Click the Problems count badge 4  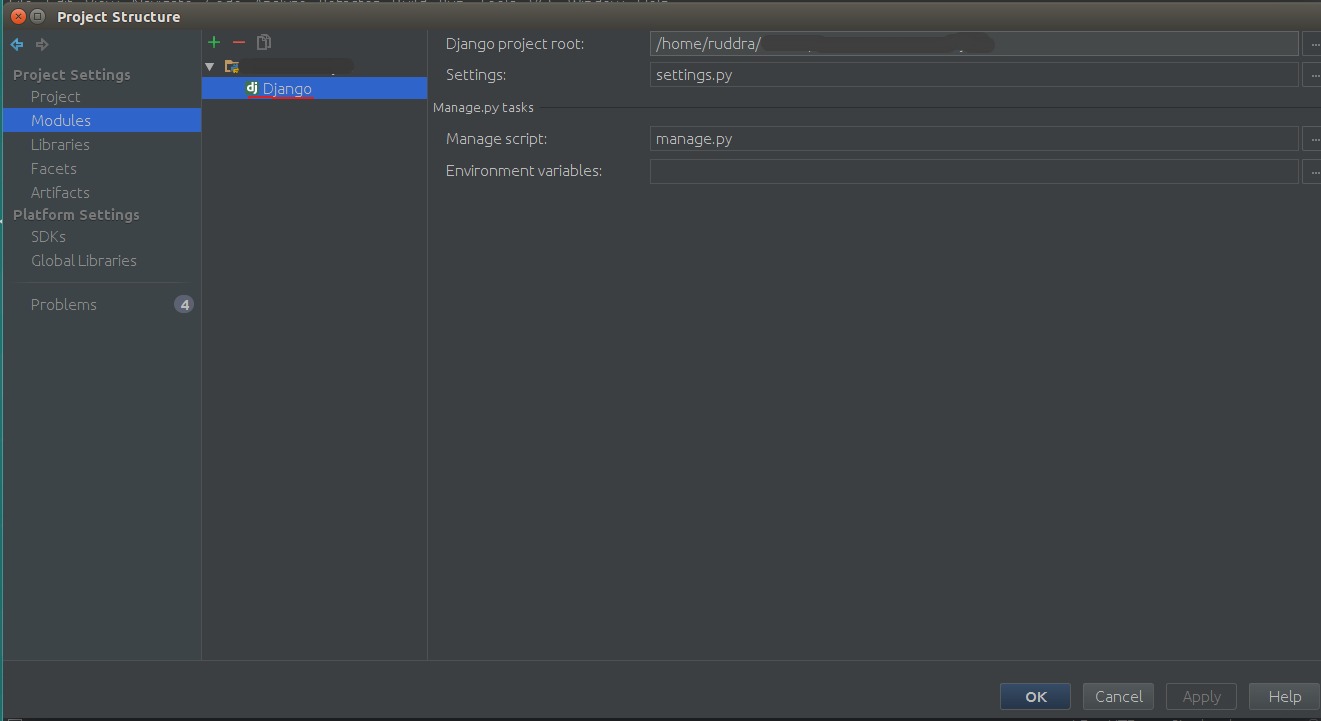pyautogui.click(x=184, y=304)
